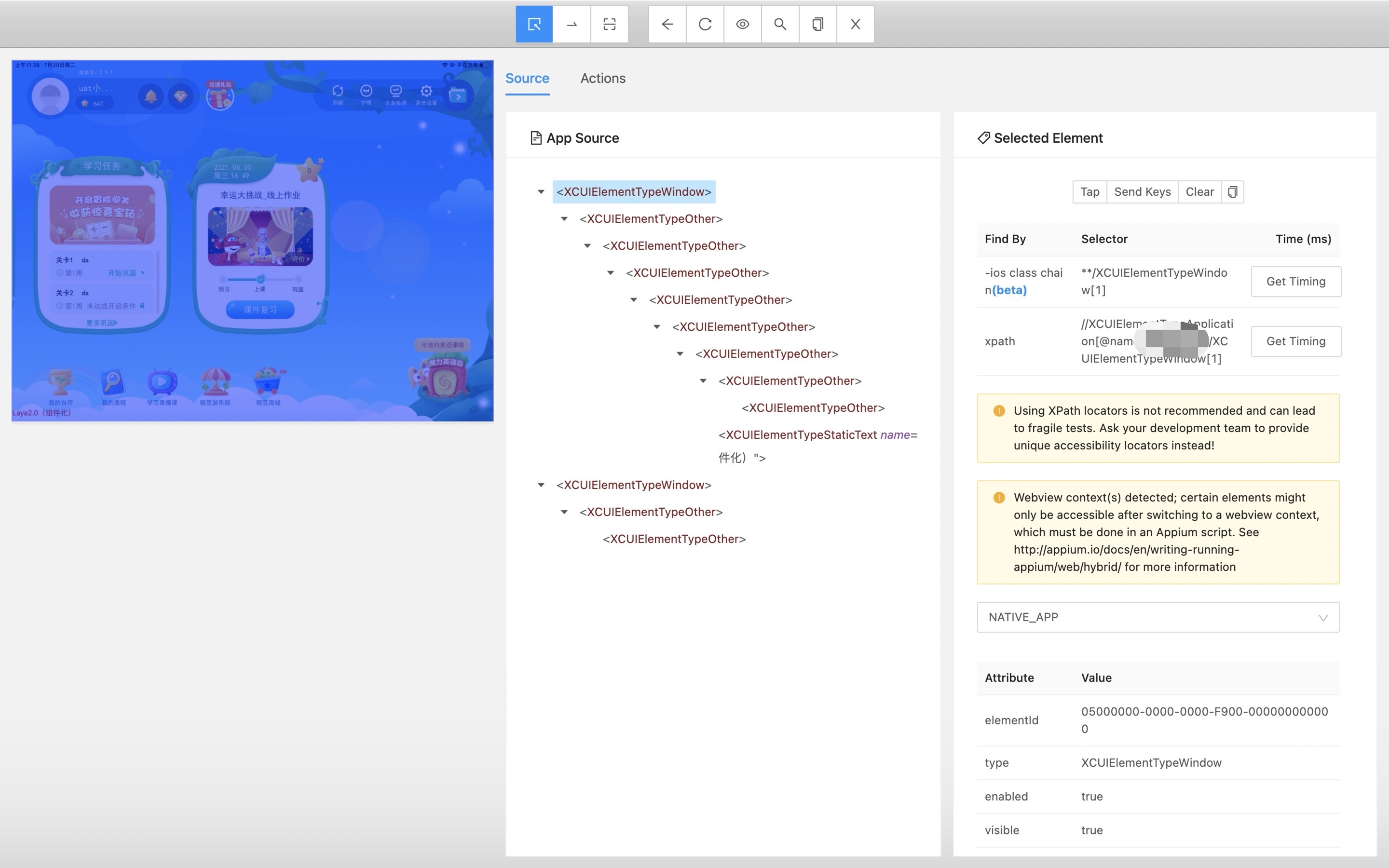Pick the Tap By Coordinates tool
1389x868 pixels.
point(610,24)
